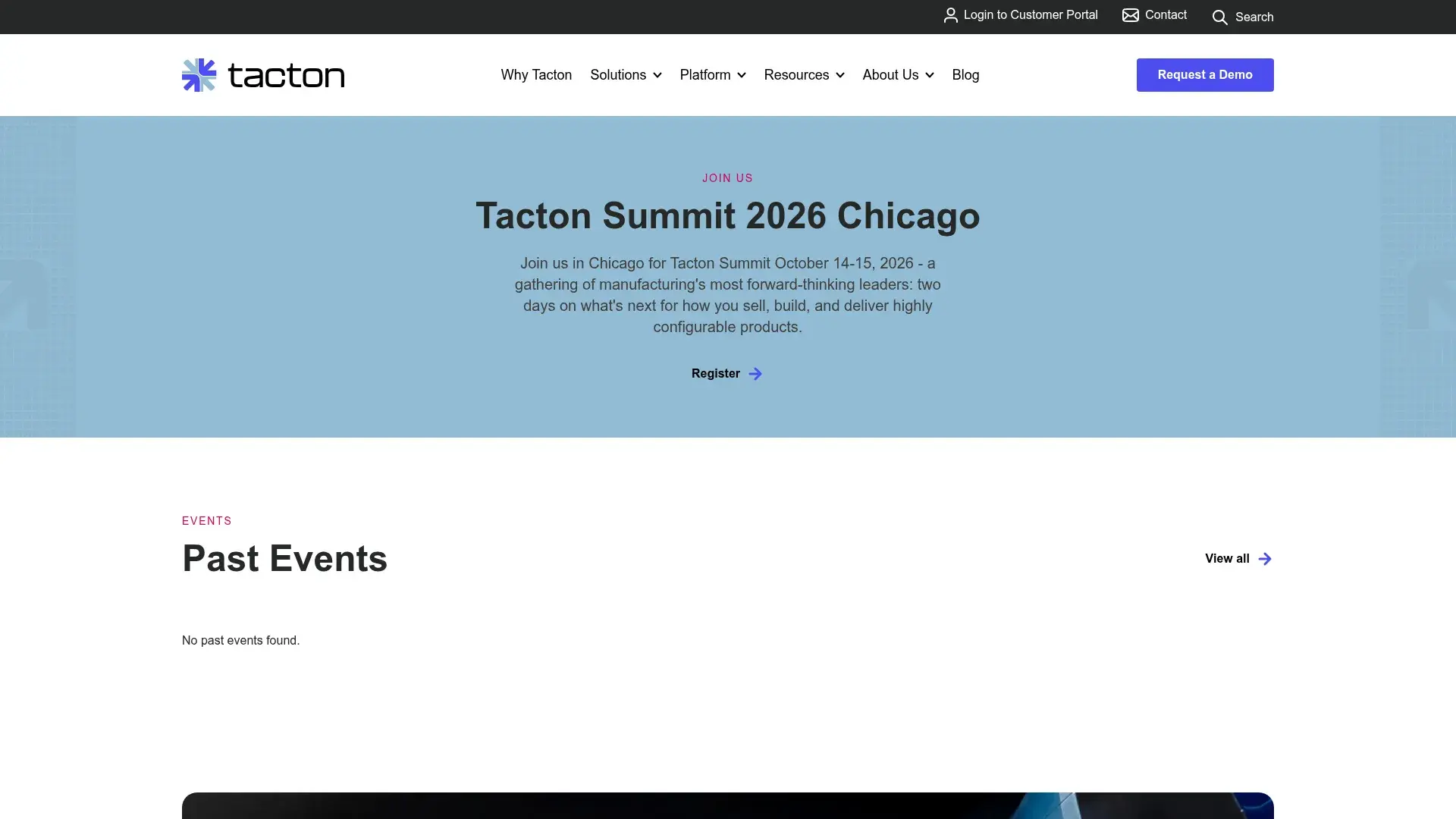1456x819 pixels.
Task: Click Login to Customer Portal link
Action: (1021, 15)
